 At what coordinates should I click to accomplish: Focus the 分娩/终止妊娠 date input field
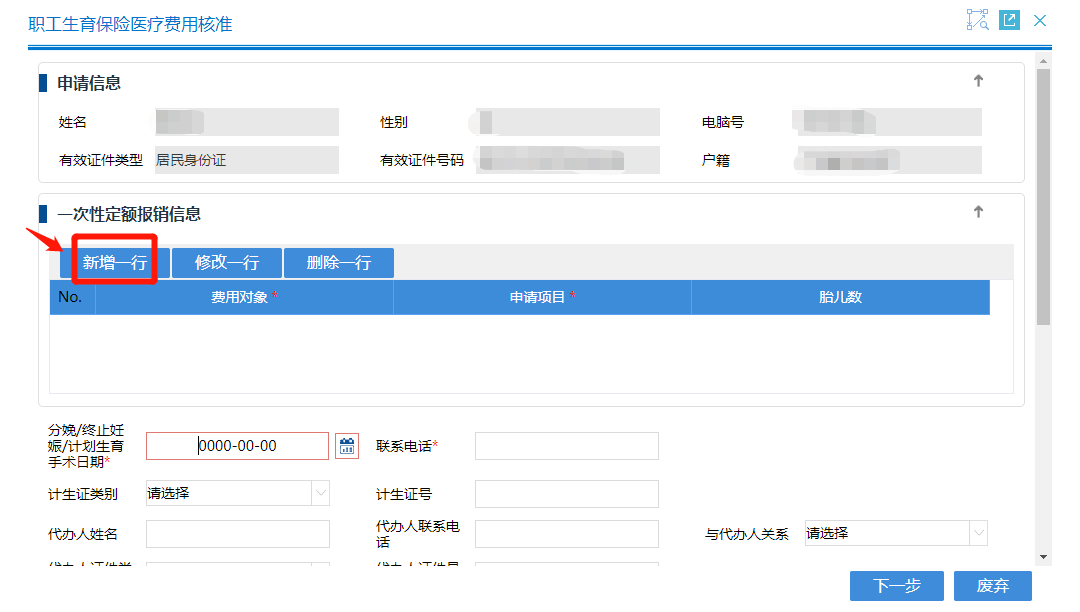[237, 446]
